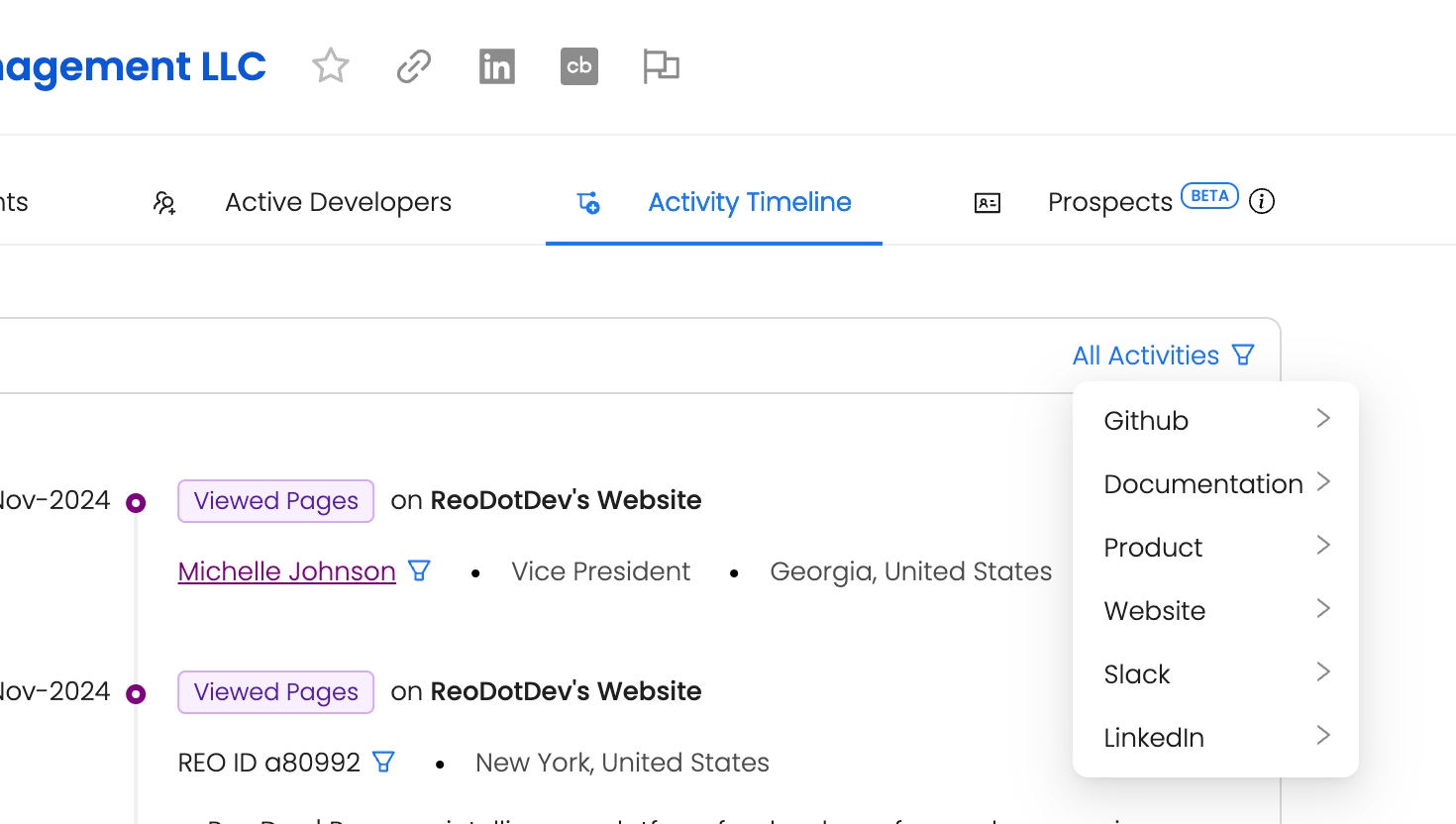
Task: Expand the LinkedIn filter submenu
Action: [x=1215, y=737]
